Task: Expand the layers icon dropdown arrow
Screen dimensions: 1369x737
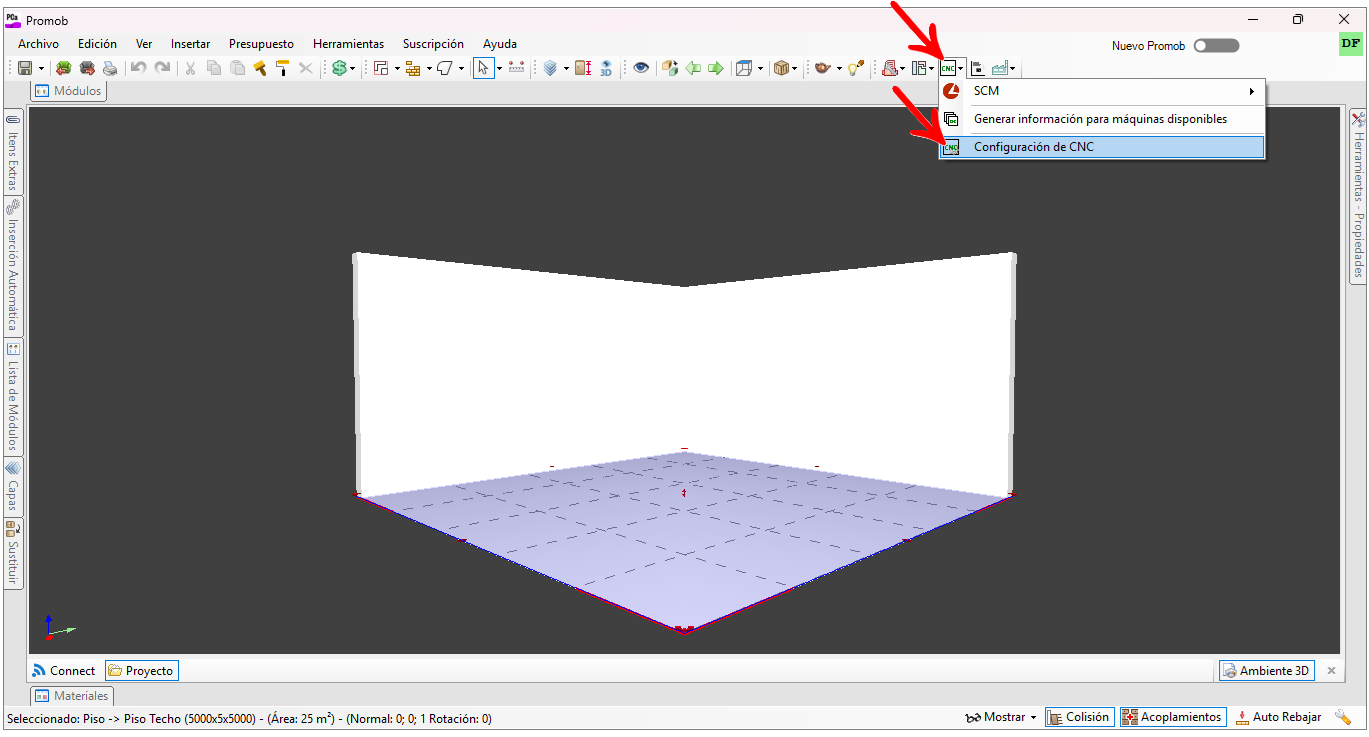Action: point(566,69)
